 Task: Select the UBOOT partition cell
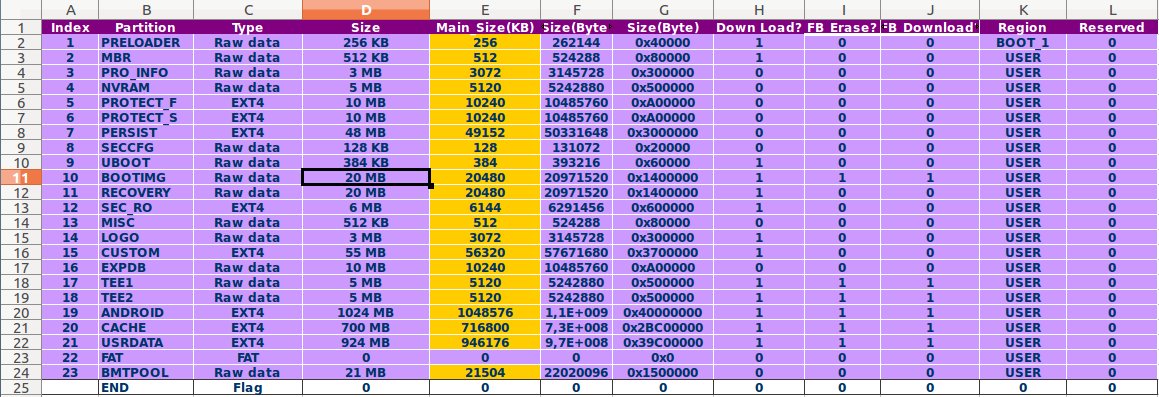146,163
